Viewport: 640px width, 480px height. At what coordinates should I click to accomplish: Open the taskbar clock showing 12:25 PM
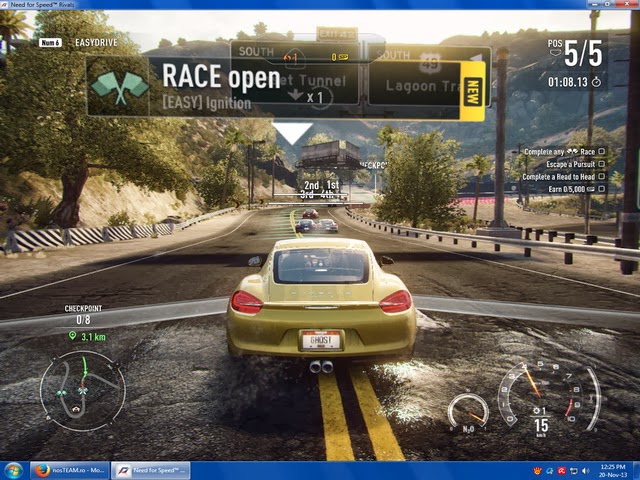pyautogui.click(x=613, y=471)
